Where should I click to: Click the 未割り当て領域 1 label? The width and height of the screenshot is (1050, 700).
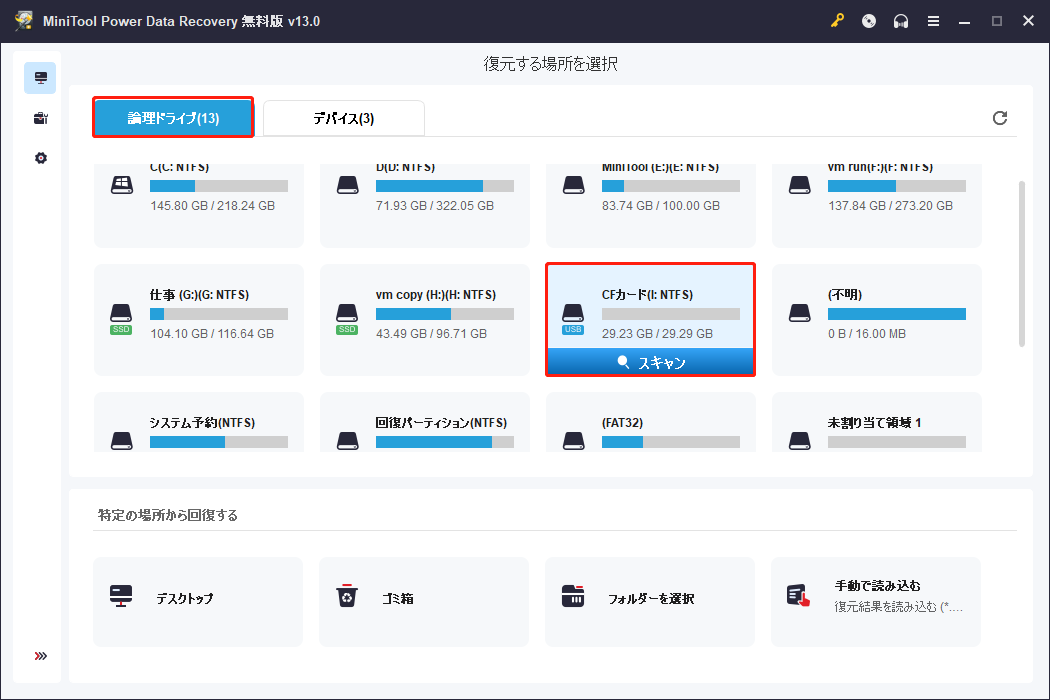(x=875, y=423)
